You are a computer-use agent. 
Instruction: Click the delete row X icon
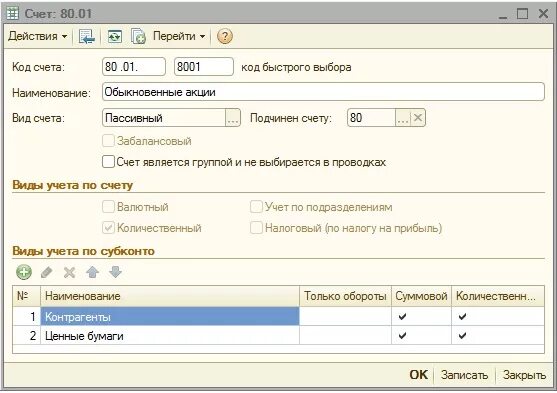[x=69, y=273]
